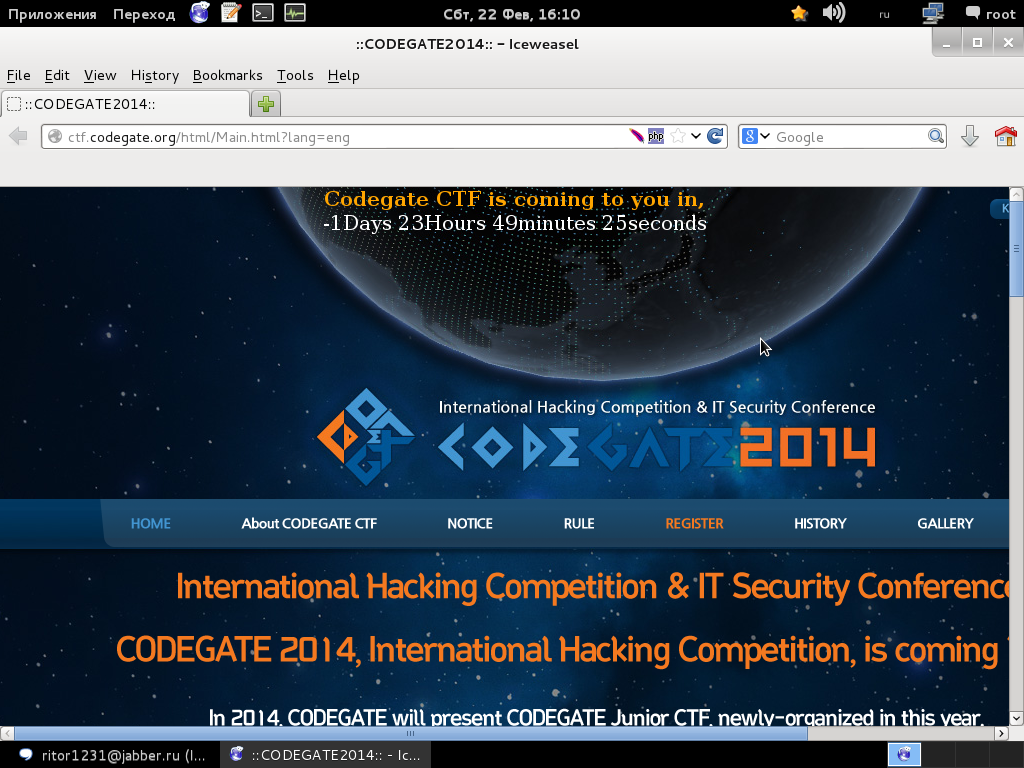Viewport: 1024px width, 768px height.
Task: Open the search engine selector dropdown
Action: (x=756, y=136)
